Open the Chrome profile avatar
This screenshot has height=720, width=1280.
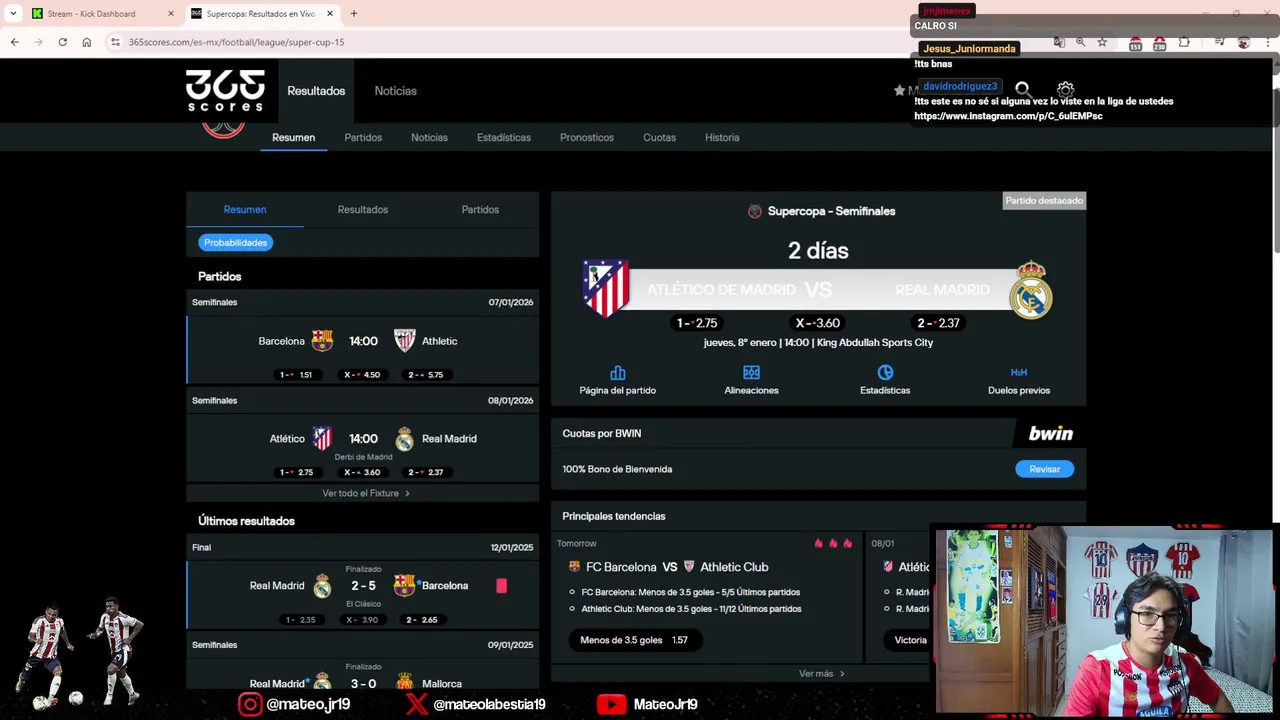click(x=1244, y=42)
